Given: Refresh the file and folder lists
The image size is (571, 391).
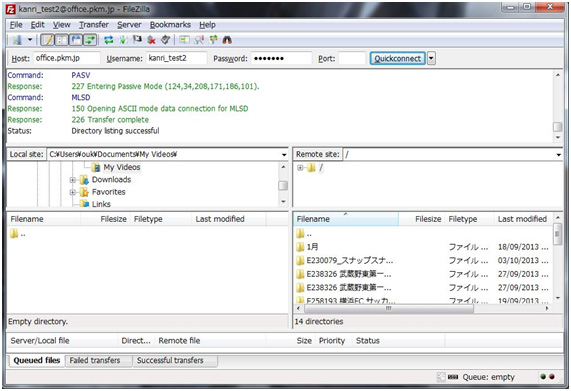Looking at the screenshot, I should tap(109, 40).
